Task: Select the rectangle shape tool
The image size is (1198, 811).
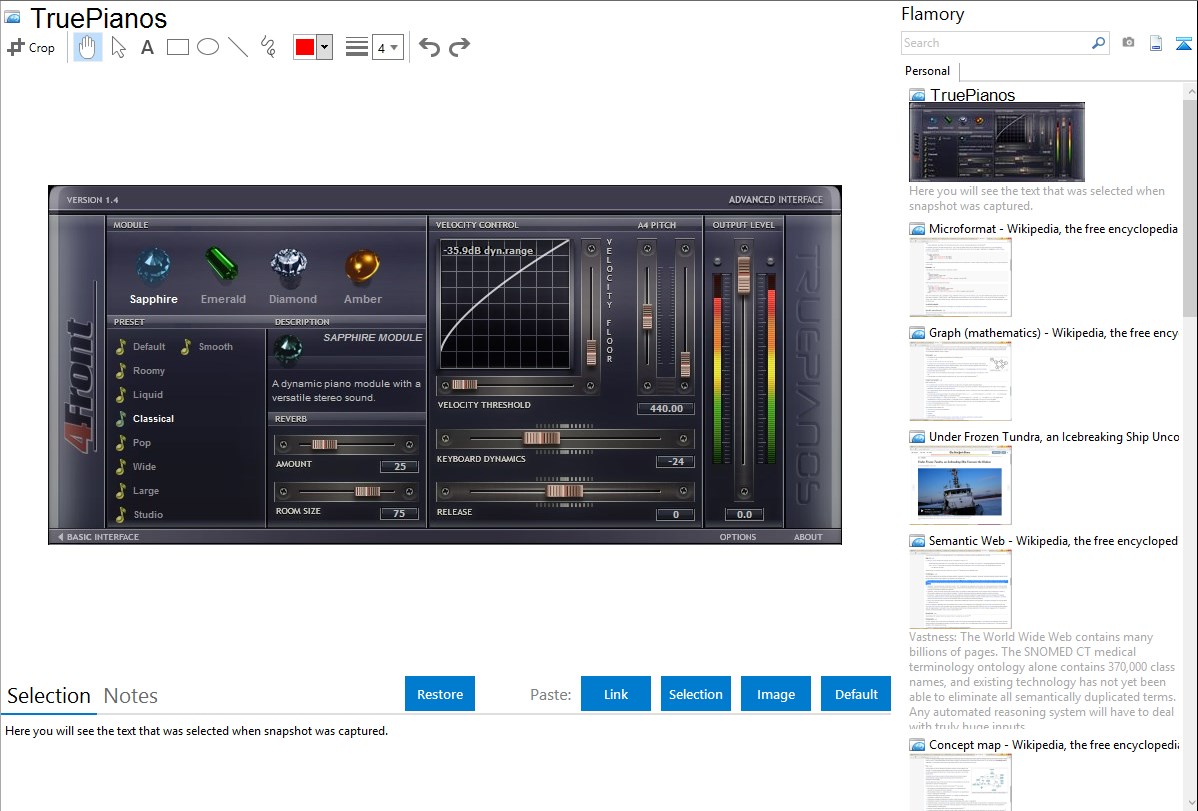Action: pyautogui.click(x=177, y=47)
